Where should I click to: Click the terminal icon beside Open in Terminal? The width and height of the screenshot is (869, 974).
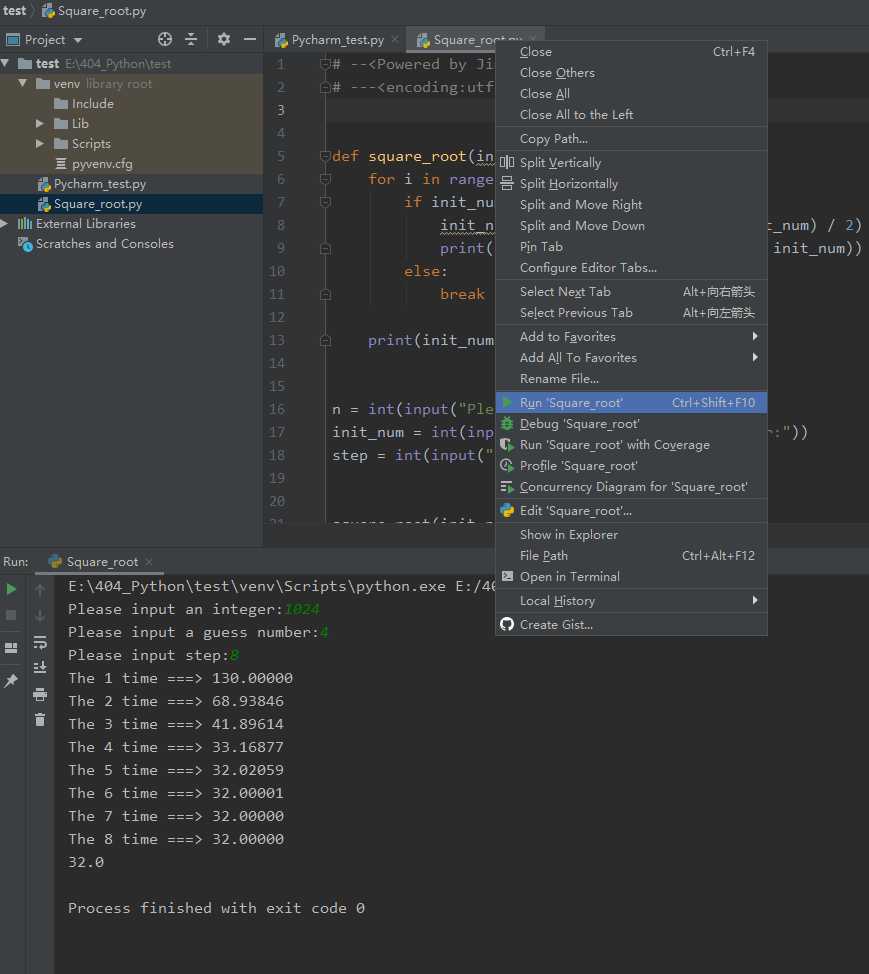(x=507, y=576)
